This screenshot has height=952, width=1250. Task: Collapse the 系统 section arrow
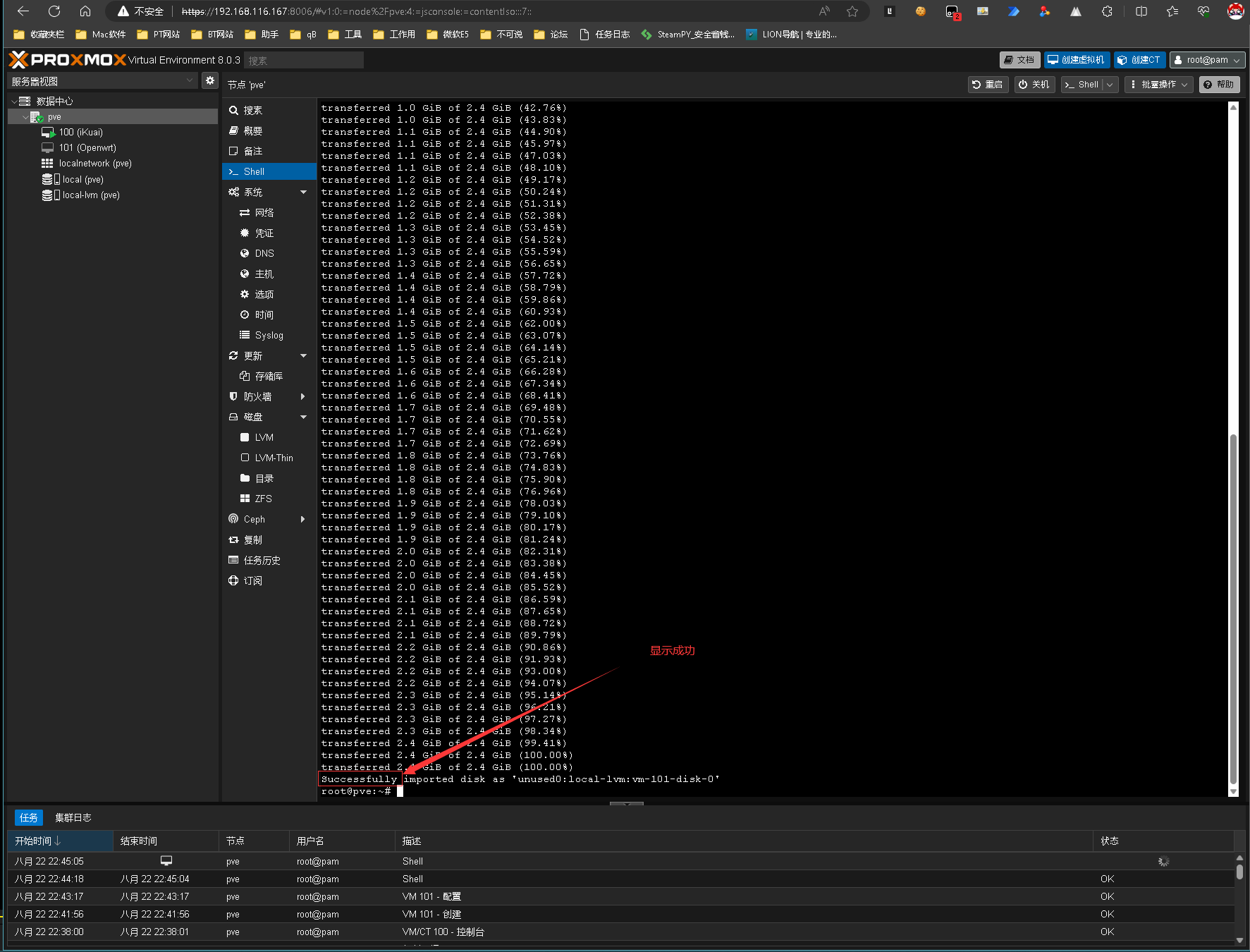303,193
